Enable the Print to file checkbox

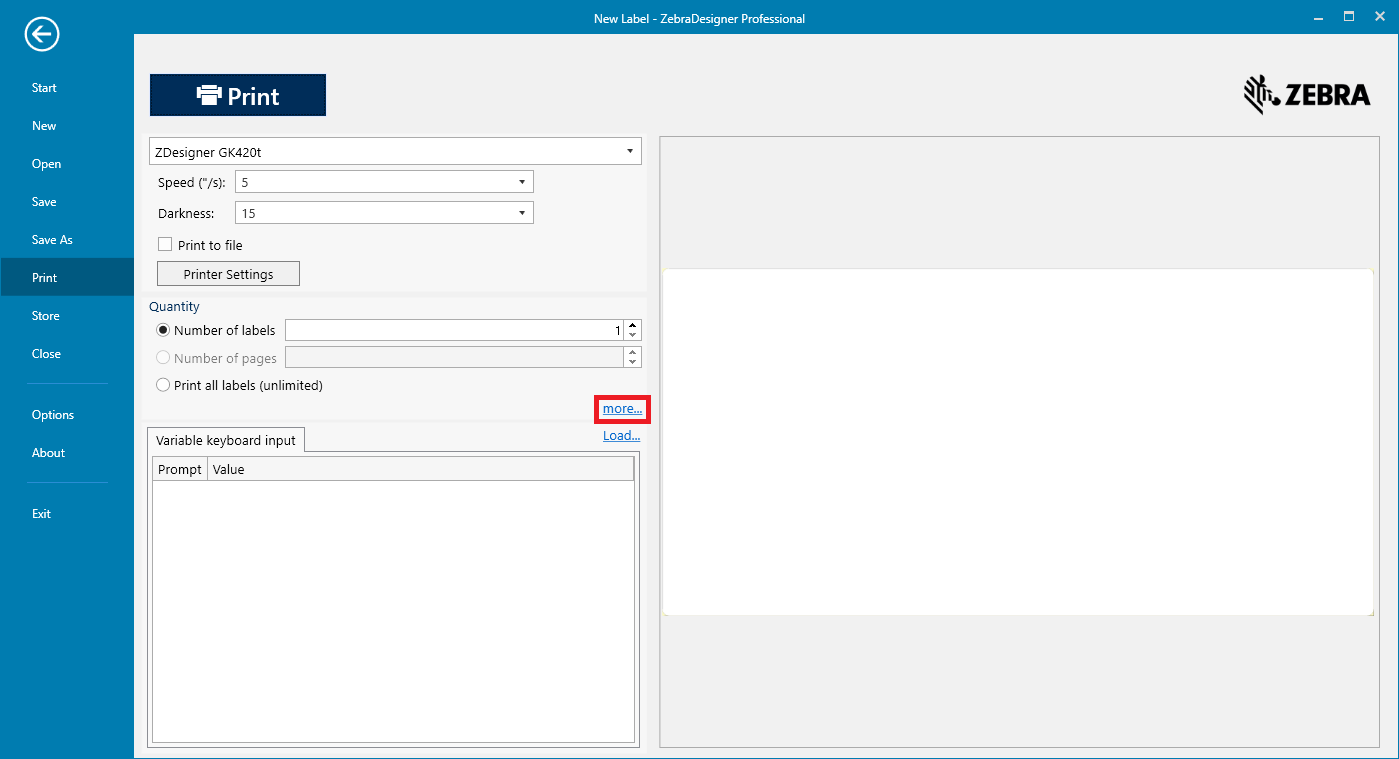coord(164,245)
